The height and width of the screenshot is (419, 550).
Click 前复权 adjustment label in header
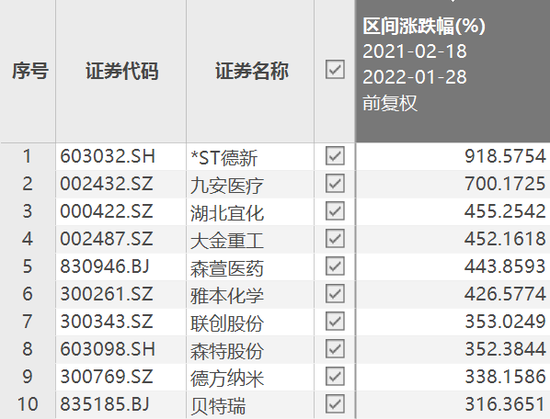tap(390, 103)
